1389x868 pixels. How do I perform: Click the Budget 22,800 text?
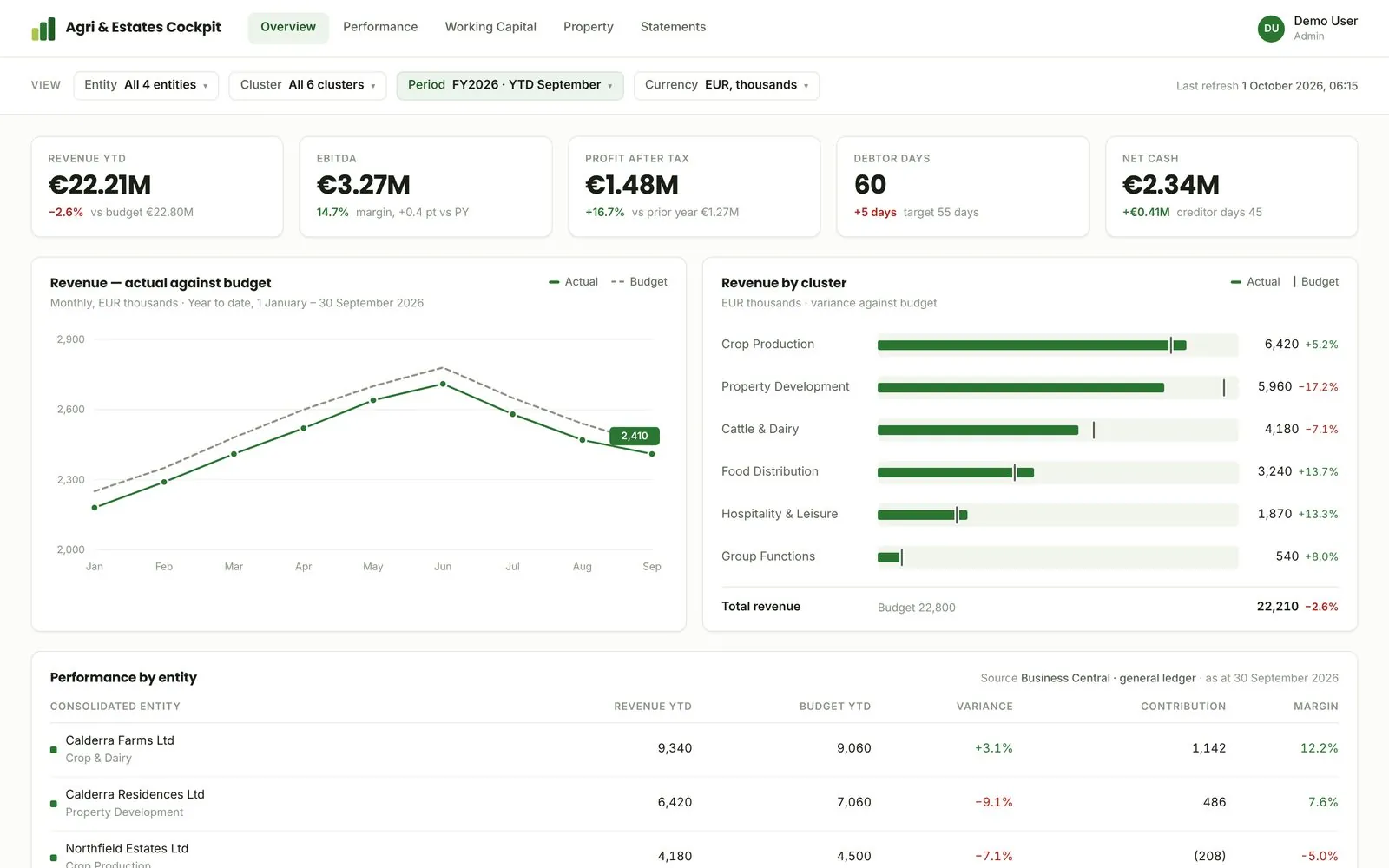coord(917,608)
